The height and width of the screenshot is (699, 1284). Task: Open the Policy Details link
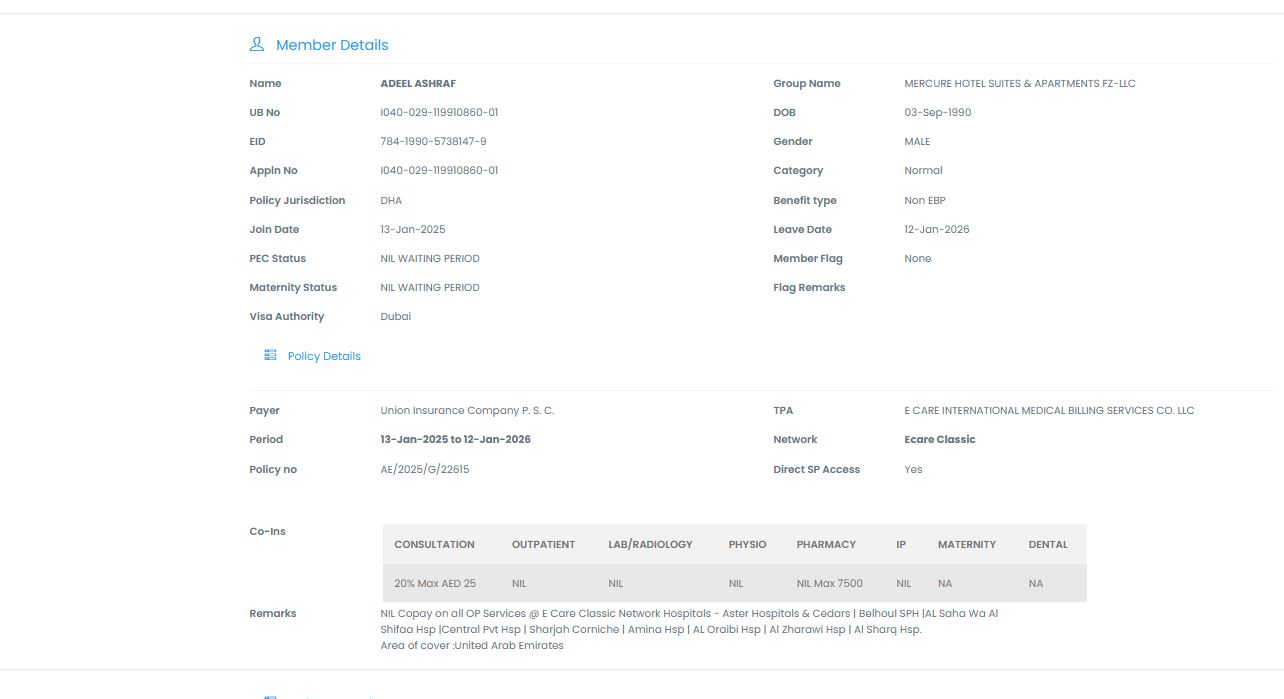point(324,356)
